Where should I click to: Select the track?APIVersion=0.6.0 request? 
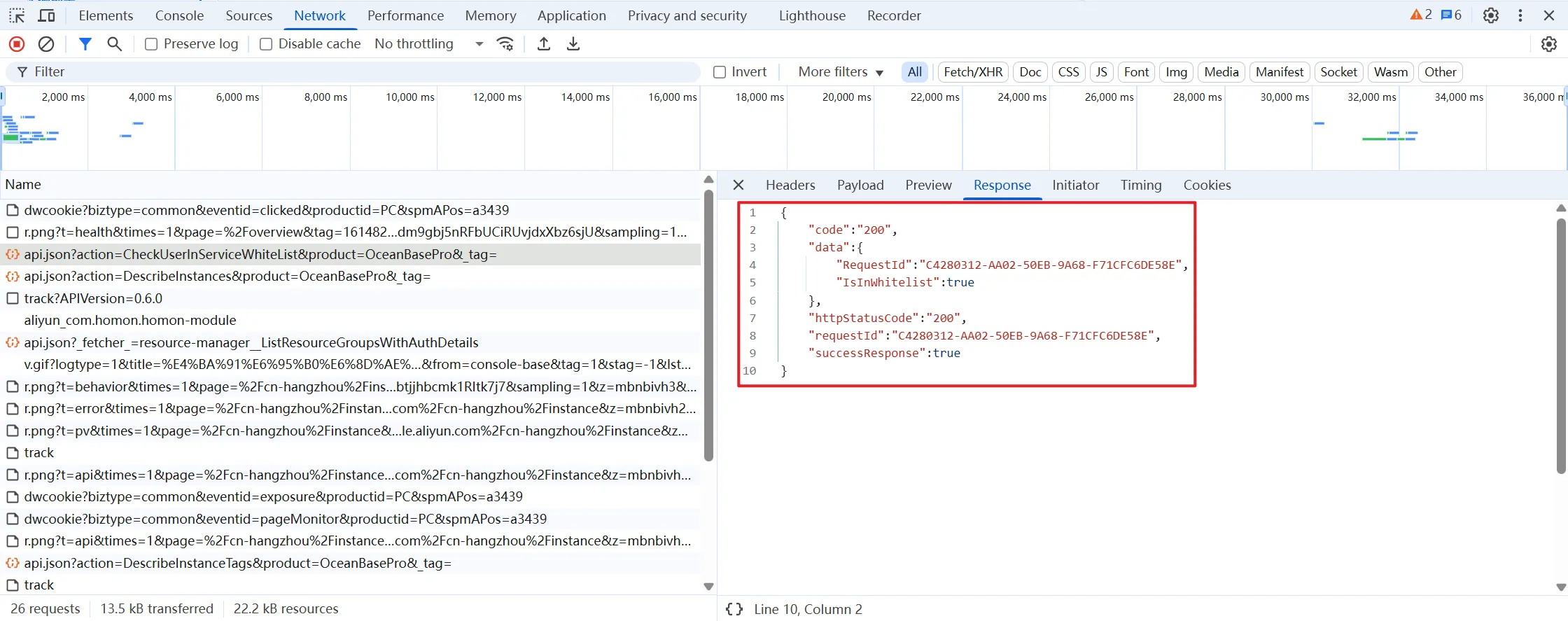coord(351,298)
